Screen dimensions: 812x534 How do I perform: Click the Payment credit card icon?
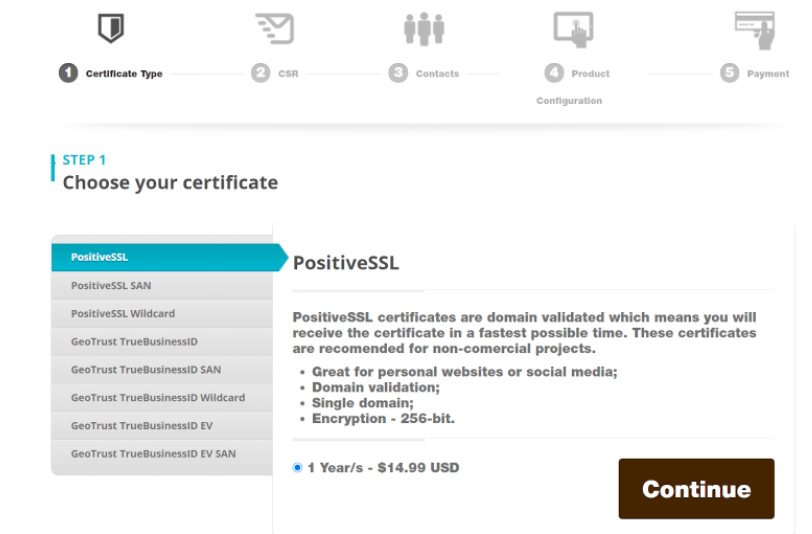tap(754, 29)
